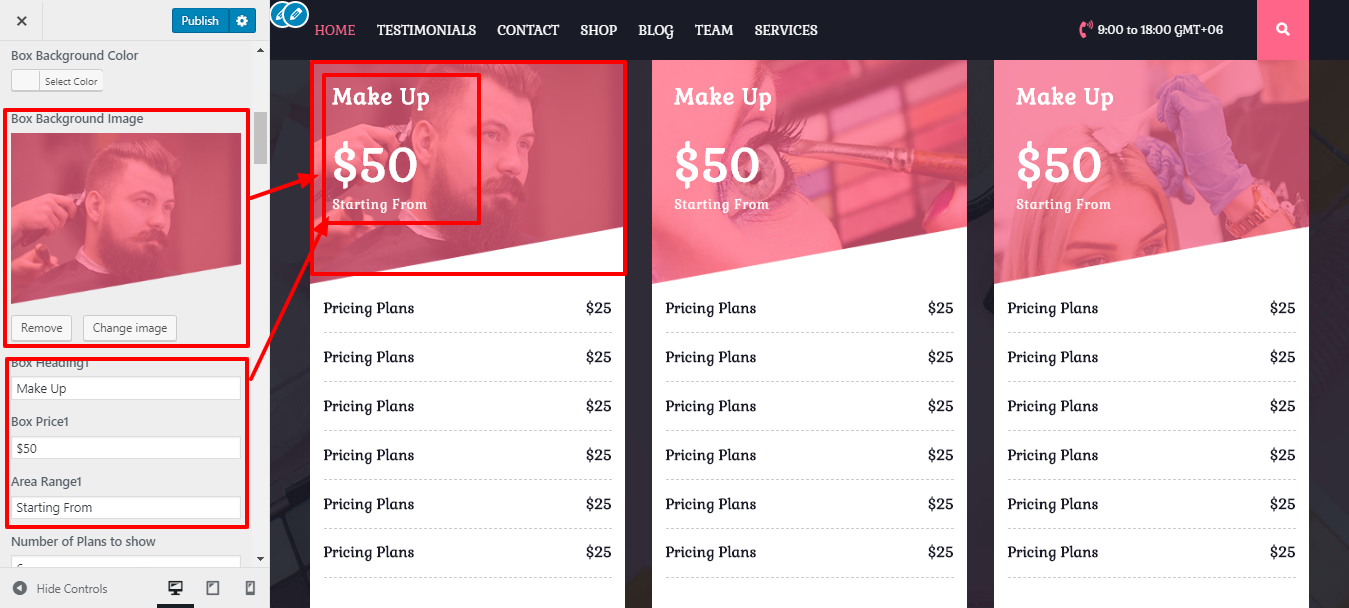Click the Publish button
This screenshot has height=608, width=1349.
200,20
